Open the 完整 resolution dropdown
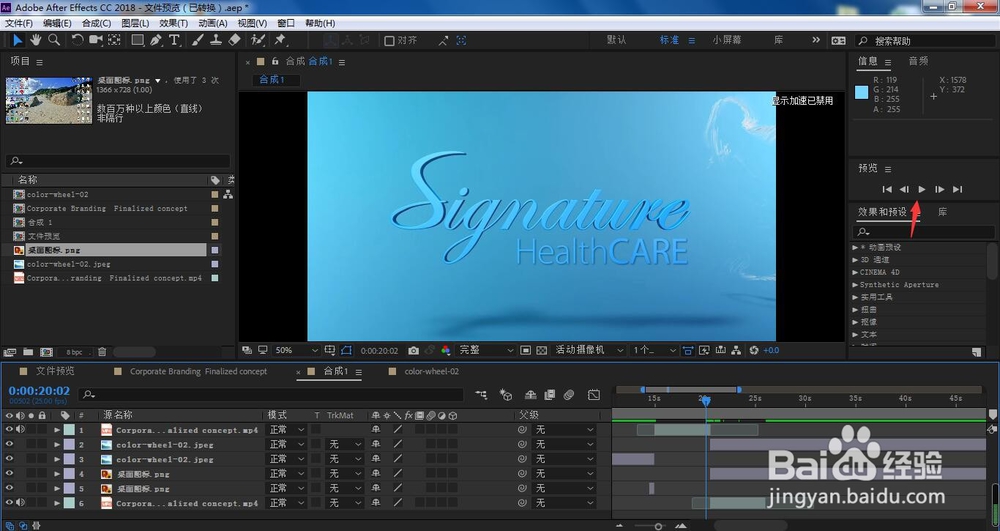Image resolution: width=1000 pixels, height=531 pixels. pyautogui.click(x=486, y=351)
